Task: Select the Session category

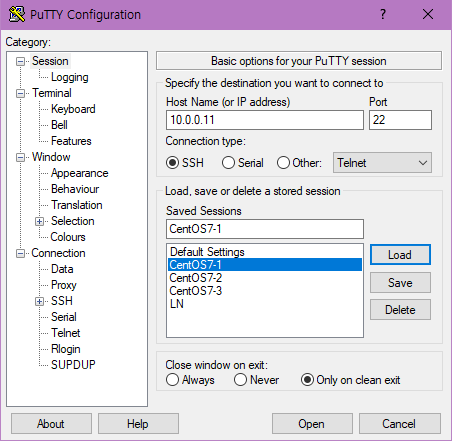Action: click(x=50, y=61)
